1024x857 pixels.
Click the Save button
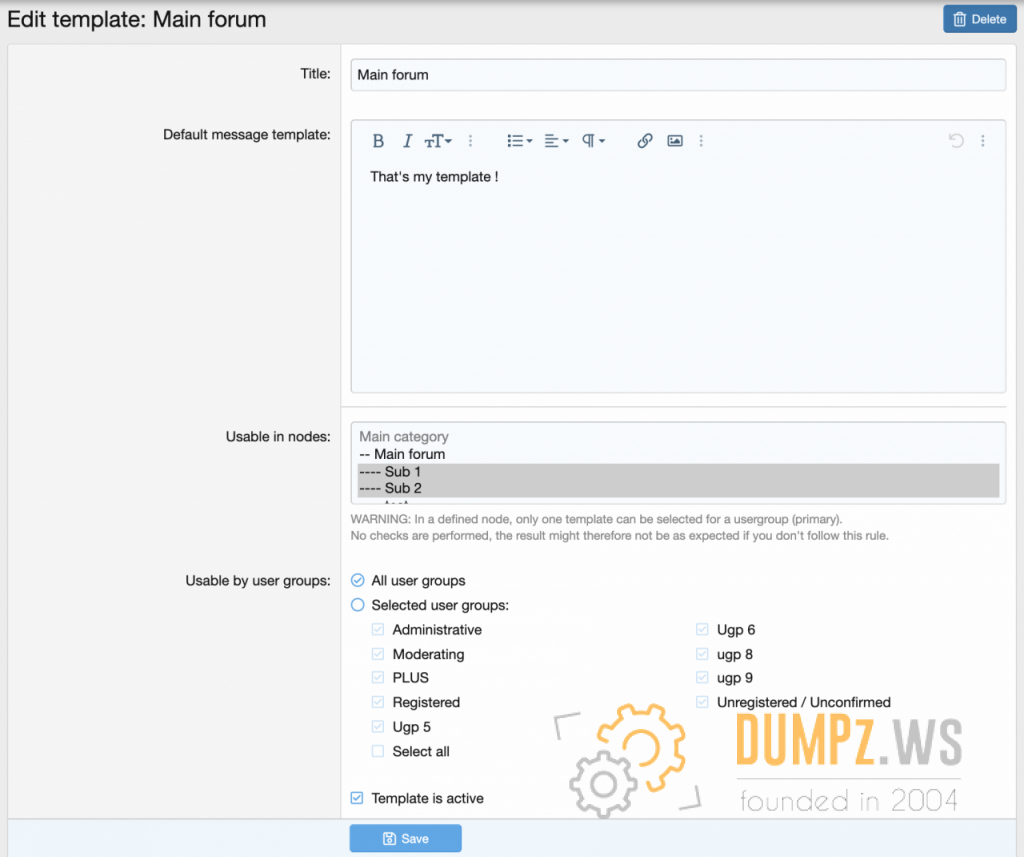(405, 838)
